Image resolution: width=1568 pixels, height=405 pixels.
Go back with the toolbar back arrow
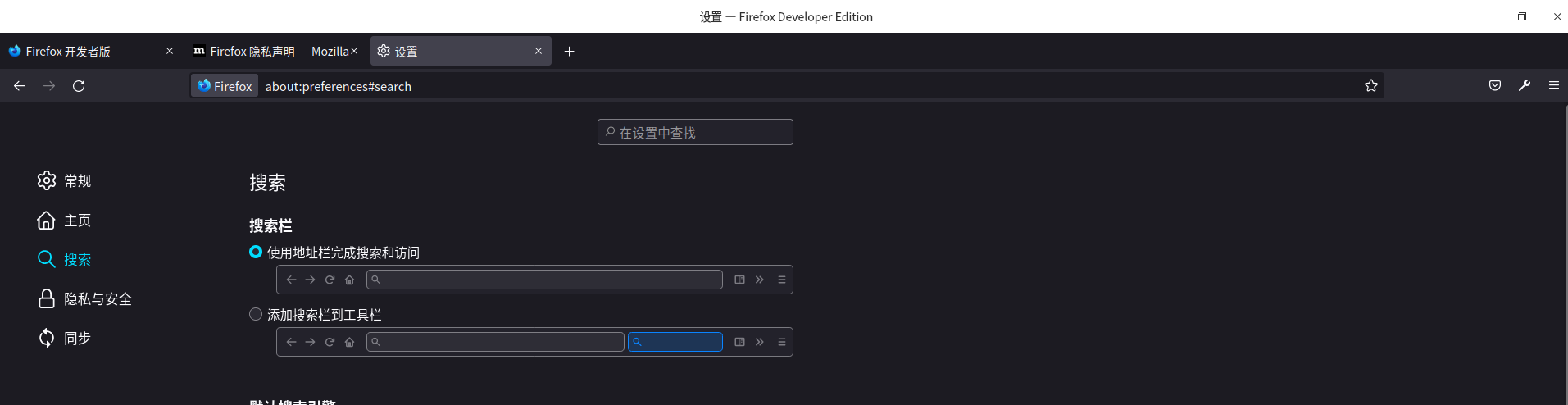point(20,86)
